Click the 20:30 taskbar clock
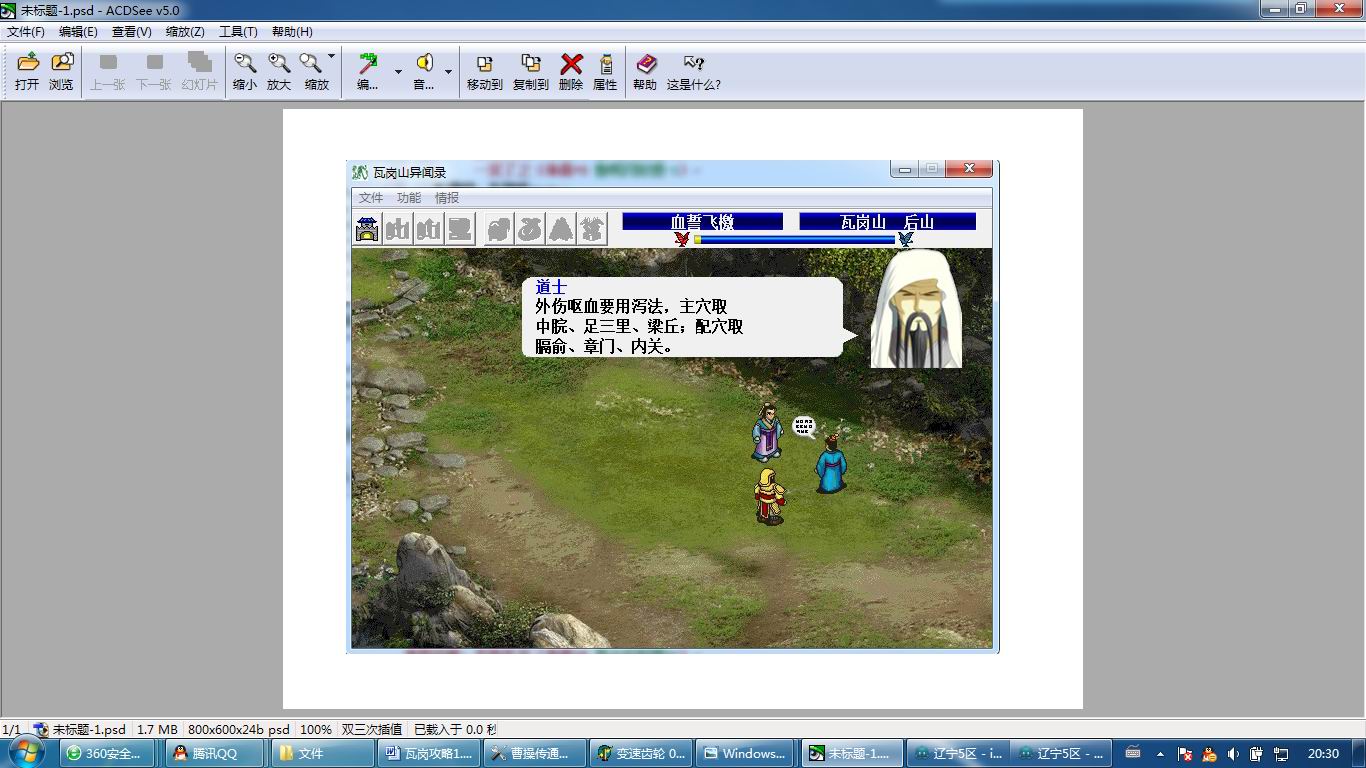This screenshot has height=768, width=1366. 1323,754
